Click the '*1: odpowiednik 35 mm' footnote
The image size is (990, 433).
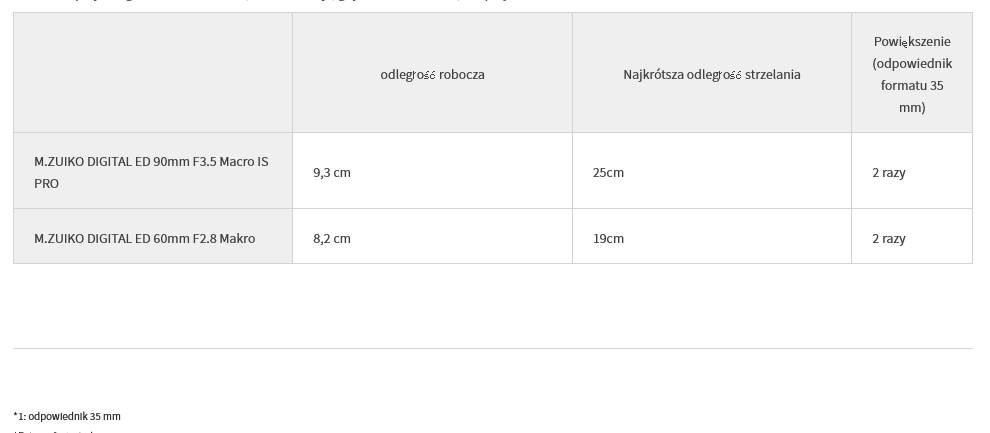pyautogui.click(x=67, y=417)
